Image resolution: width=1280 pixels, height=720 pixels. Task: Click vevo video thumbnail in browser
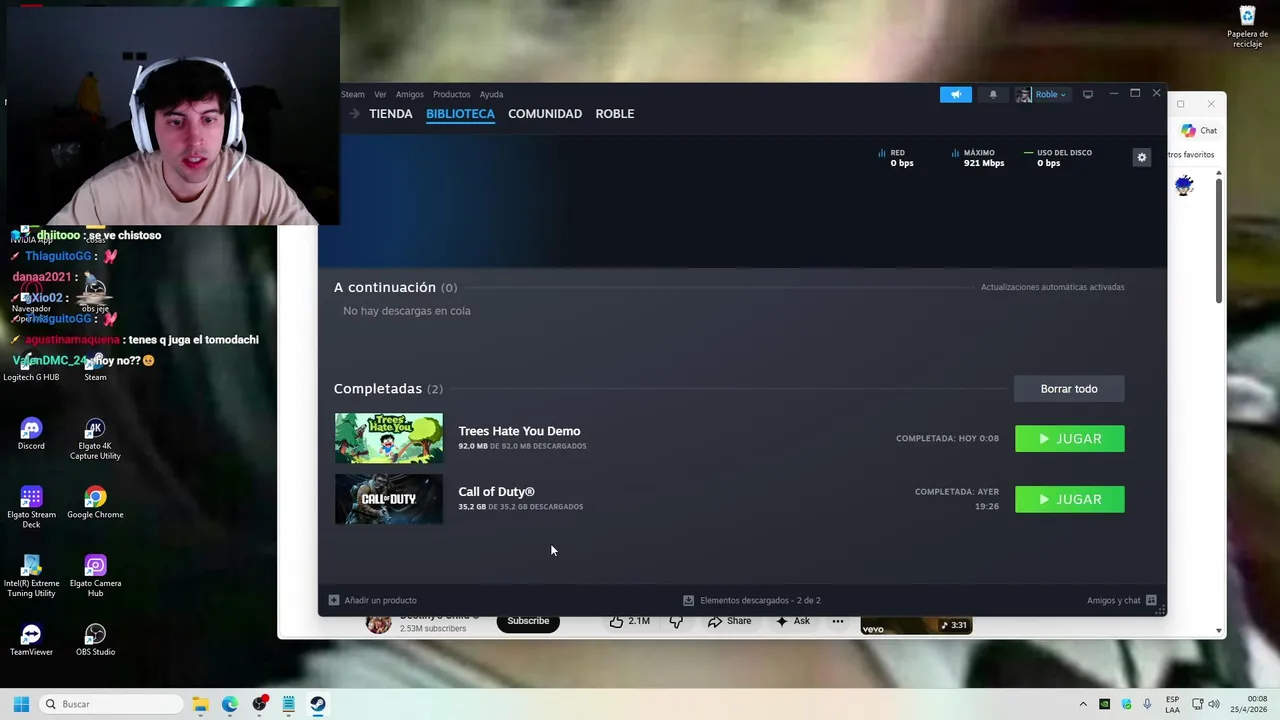[x=916, y=625]
